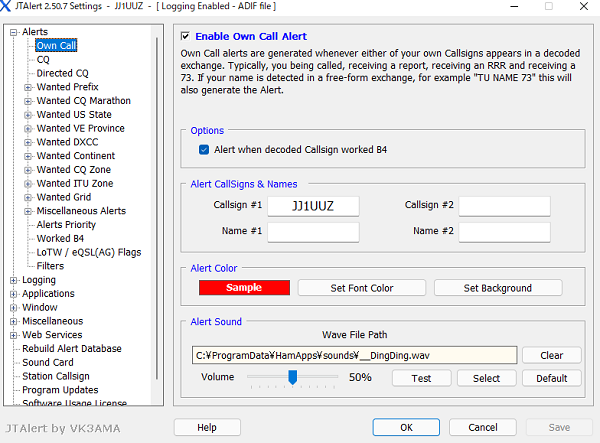Expand the Logging tree node
This screenshot has width=600, height=443.
click(13, 280)
